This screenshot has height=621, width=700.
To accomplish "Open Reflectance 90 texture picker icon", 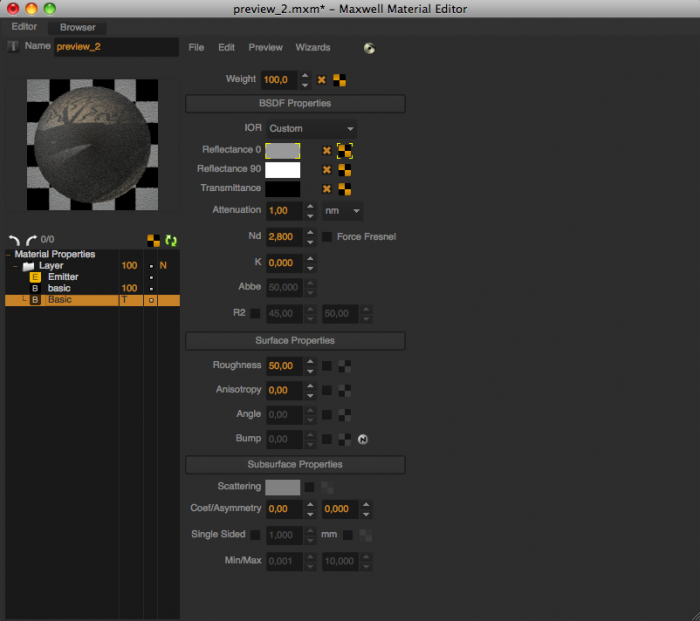I will point(345,170).
